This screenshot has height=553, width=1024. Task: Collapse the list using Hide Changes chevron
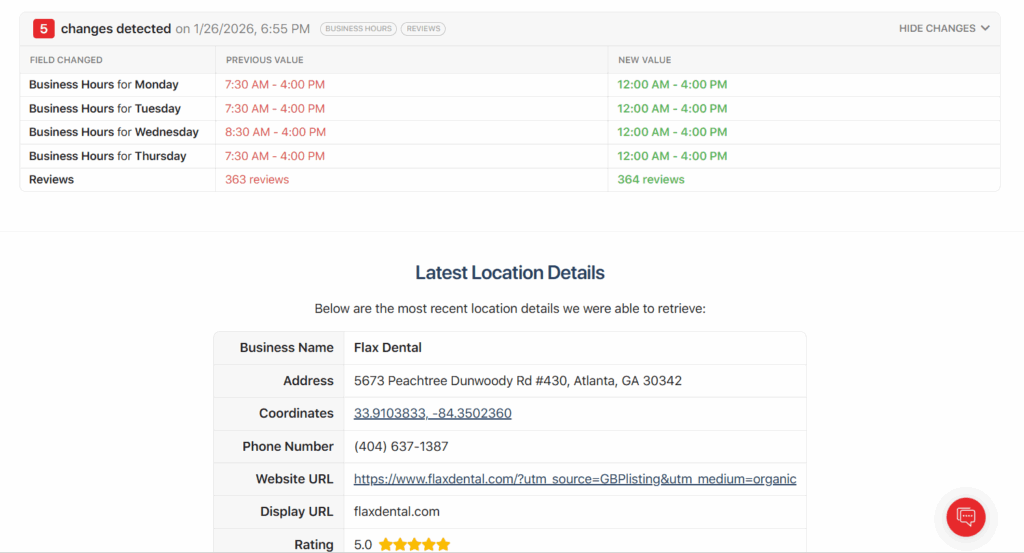(984, 29)
